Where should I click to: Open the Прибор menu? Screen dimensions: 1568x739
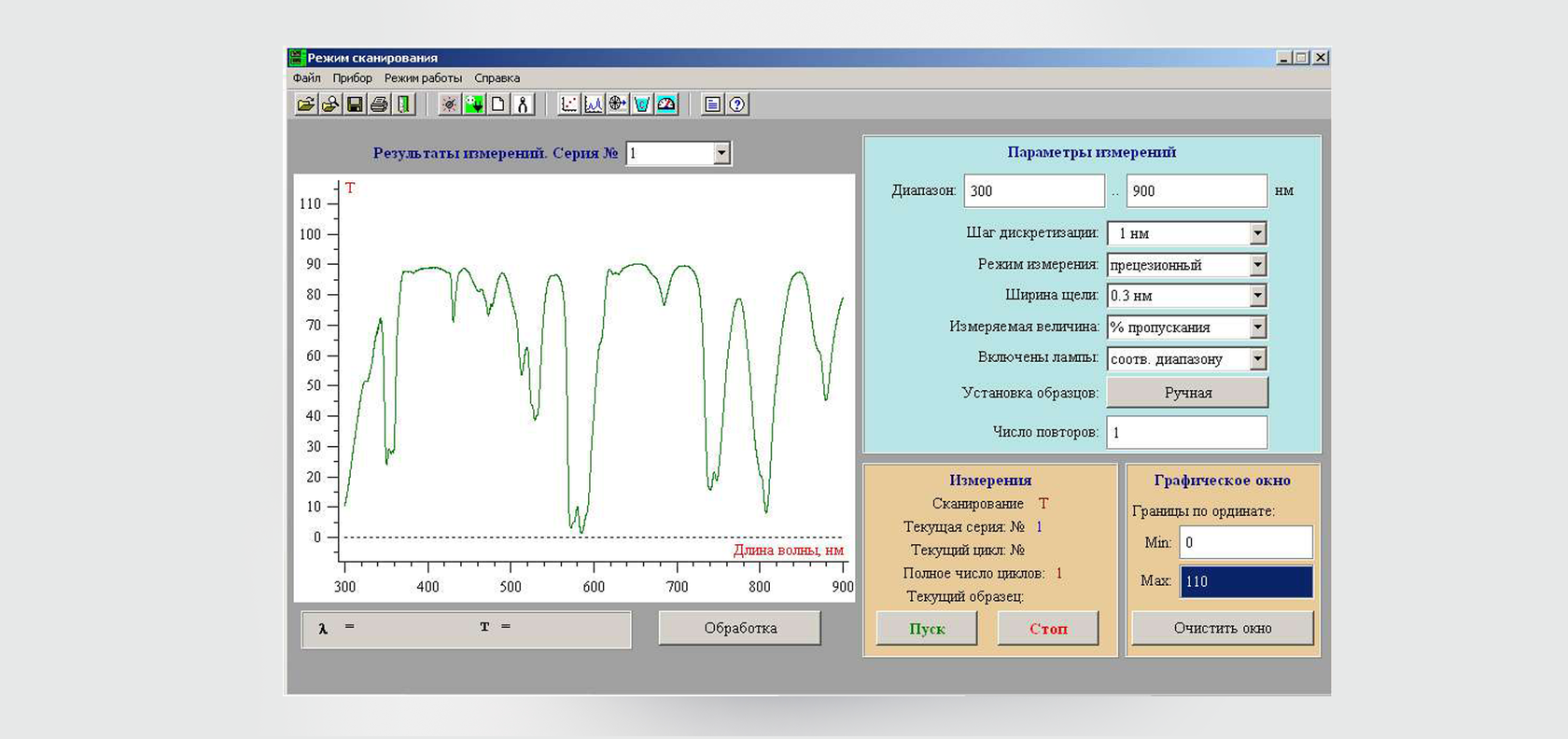353,78
